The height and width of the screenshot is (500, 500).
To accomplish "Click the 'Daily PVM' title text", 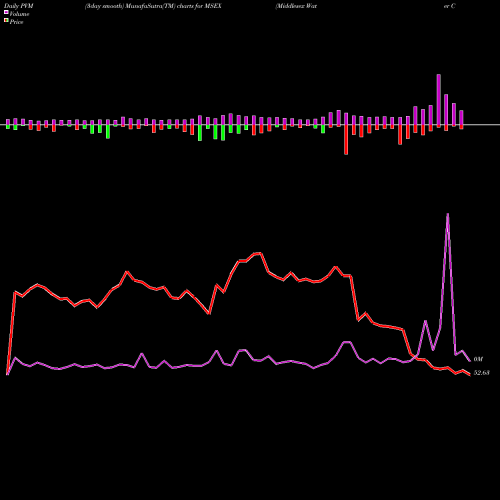I will click(x=19, y=6).
